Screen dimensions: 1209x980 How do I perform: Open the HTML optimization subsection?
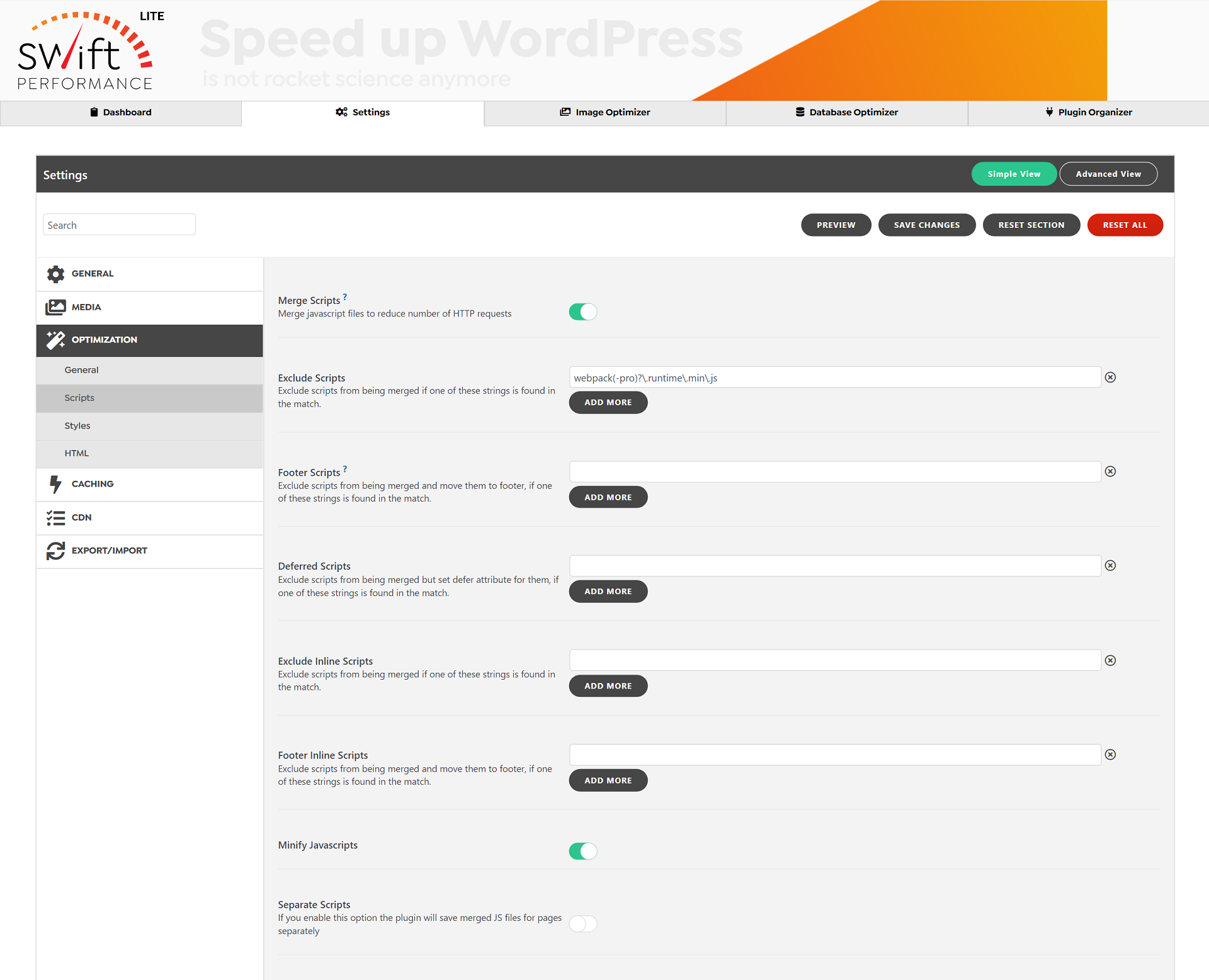coord(77,453)
